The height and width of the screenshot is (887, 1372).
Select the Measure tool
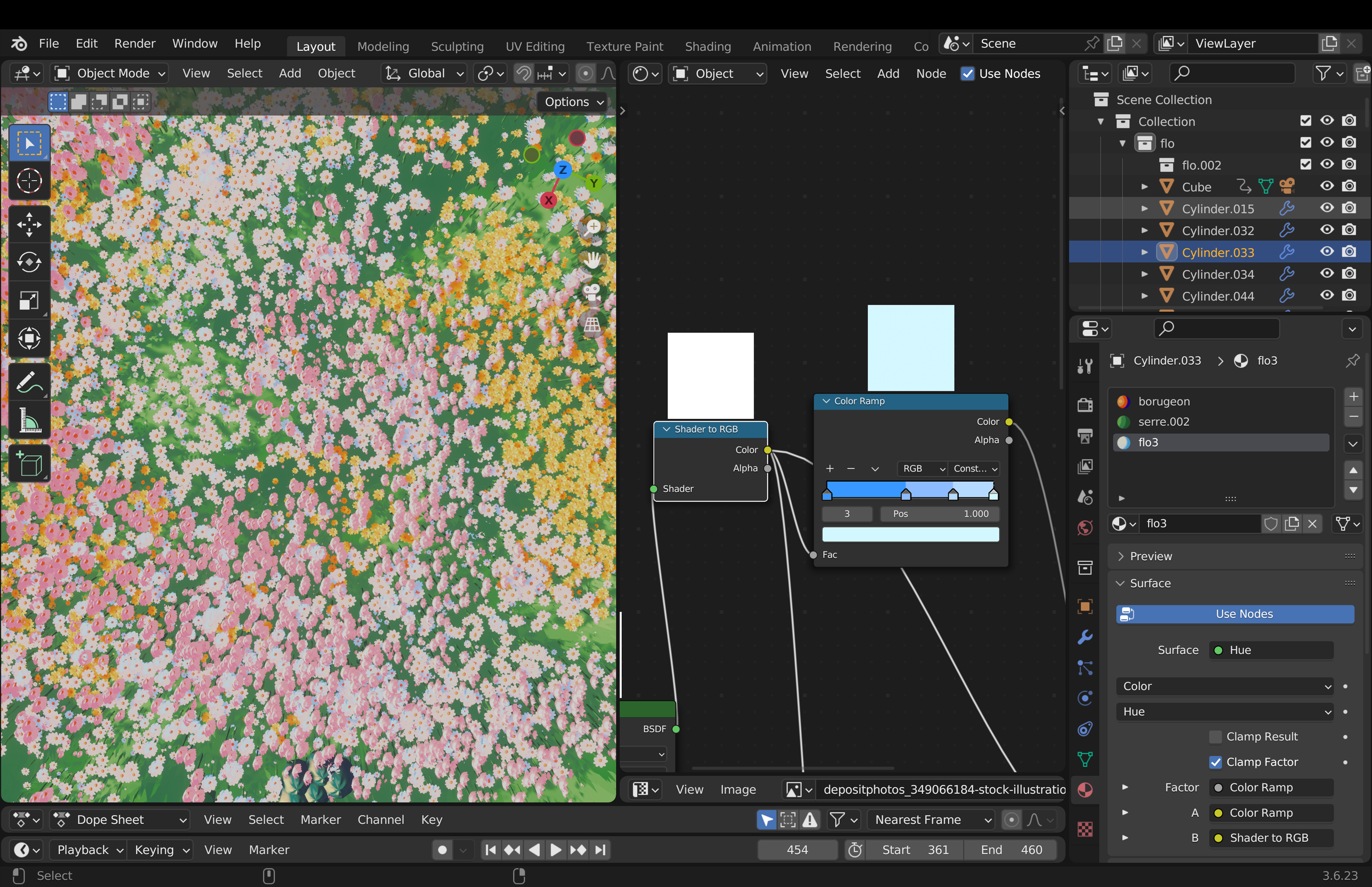pos(29,419)
